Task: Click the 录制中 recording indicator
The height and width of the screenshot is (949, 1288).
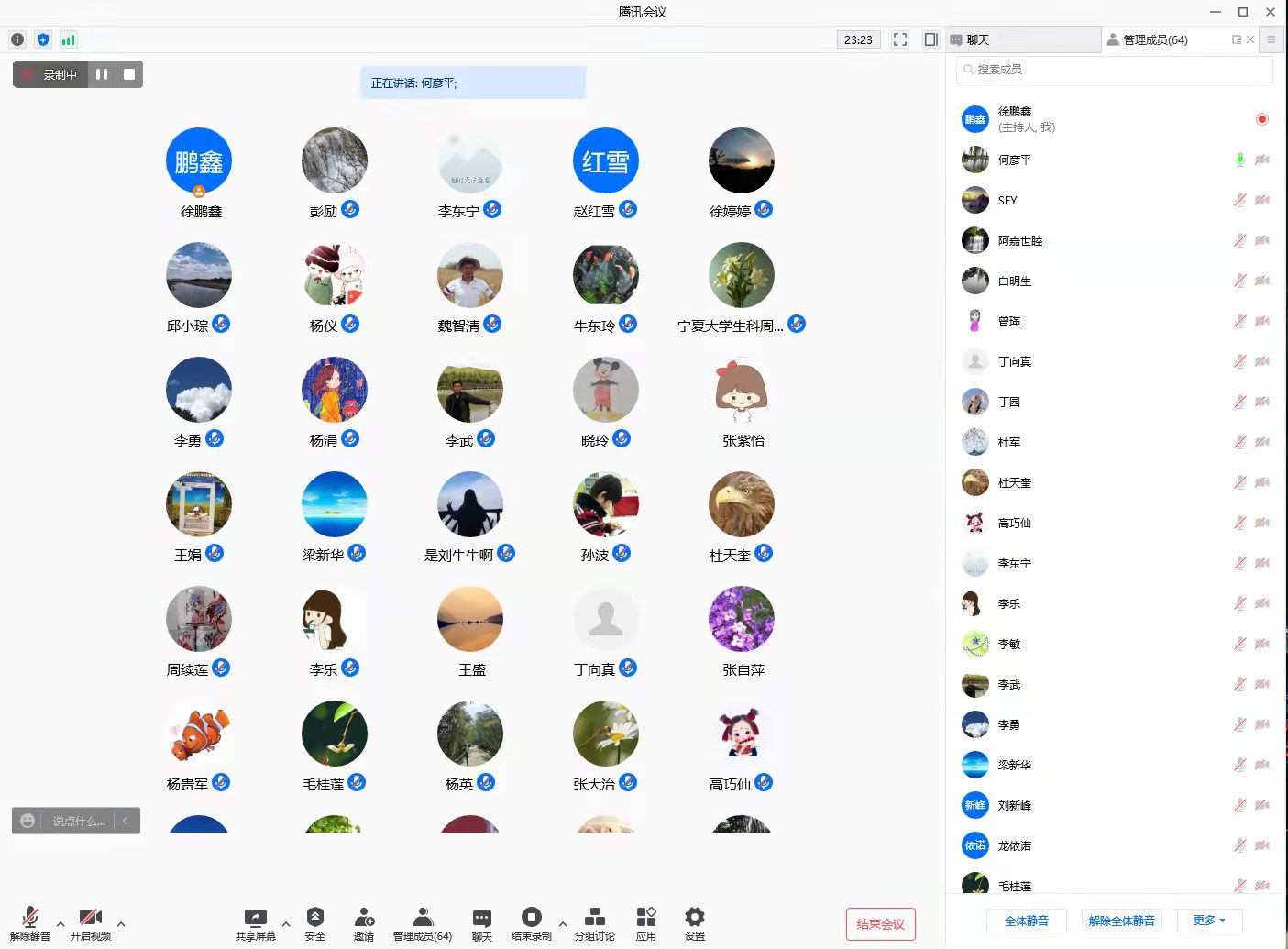Action: pos(51,74)
